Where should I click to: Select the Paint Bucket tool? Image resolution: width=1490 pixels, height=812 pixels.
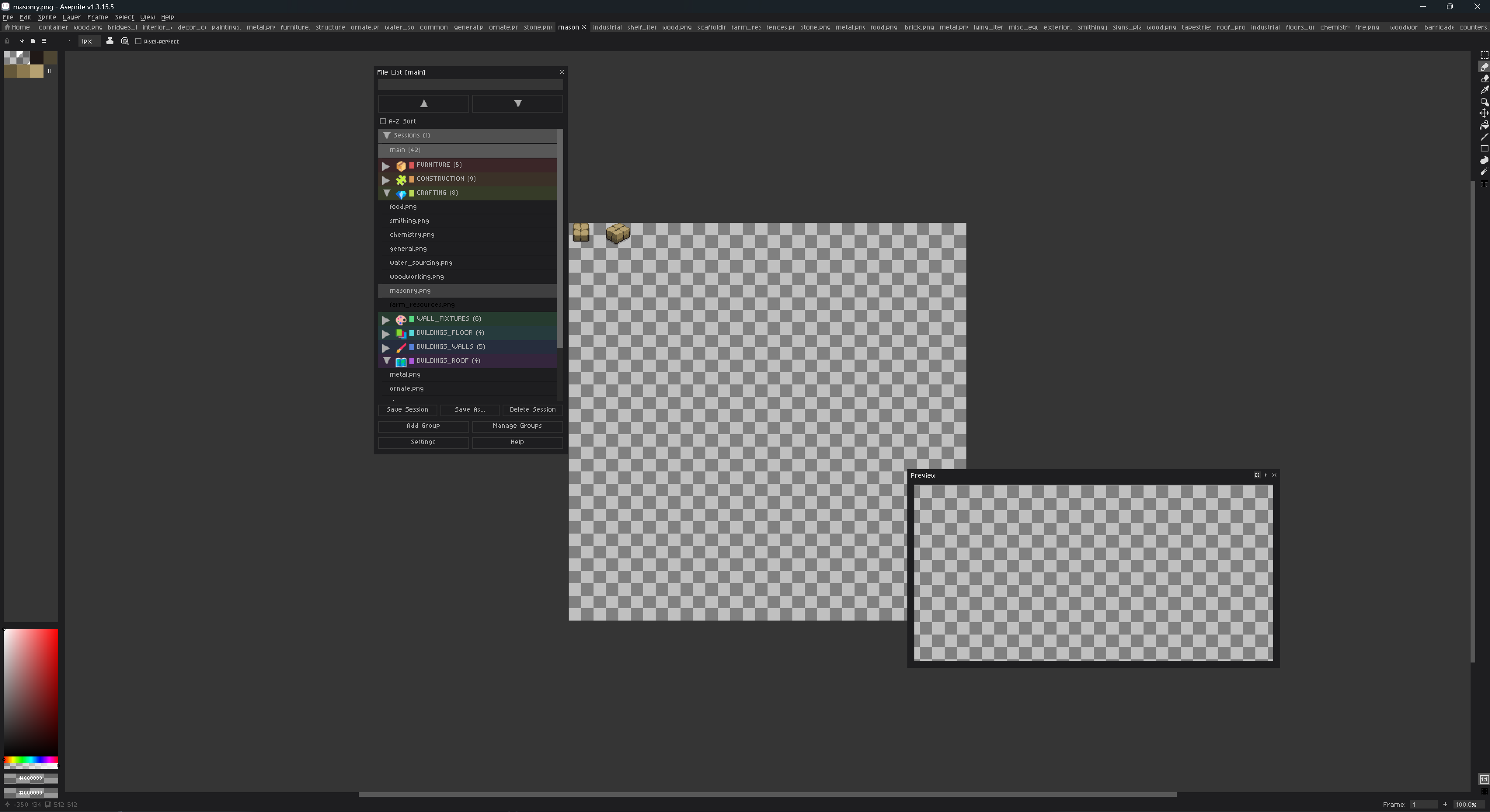[x=1484, y=125]
